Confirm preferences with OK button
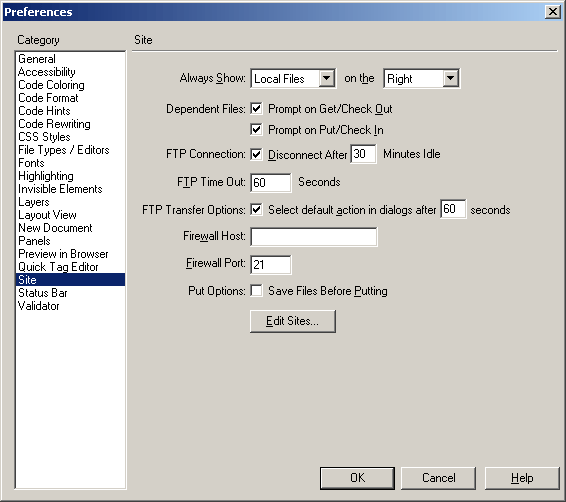 click(357, 478)
